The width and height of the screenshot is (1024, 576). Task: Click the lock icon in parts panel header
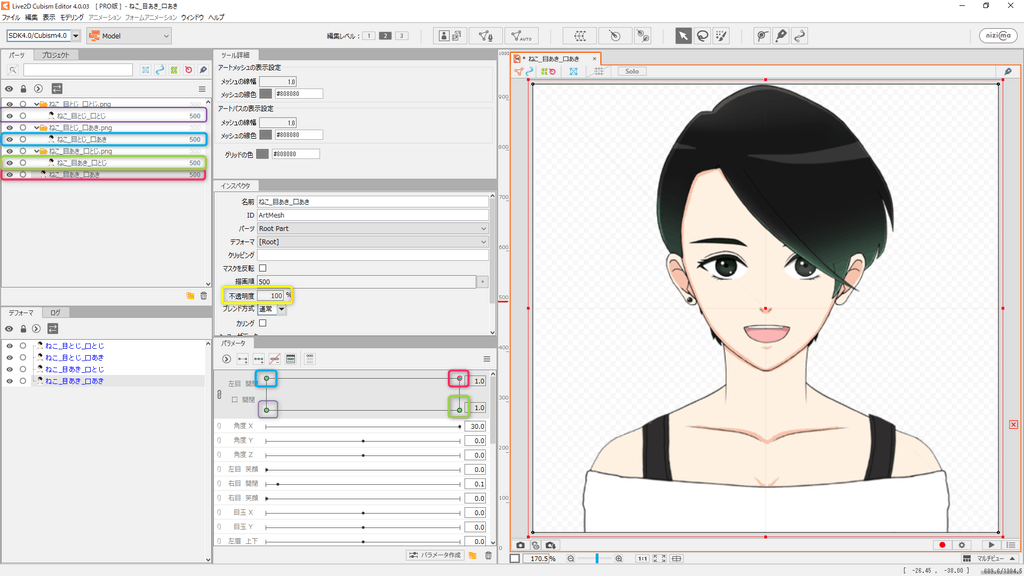tap(23, 88)
